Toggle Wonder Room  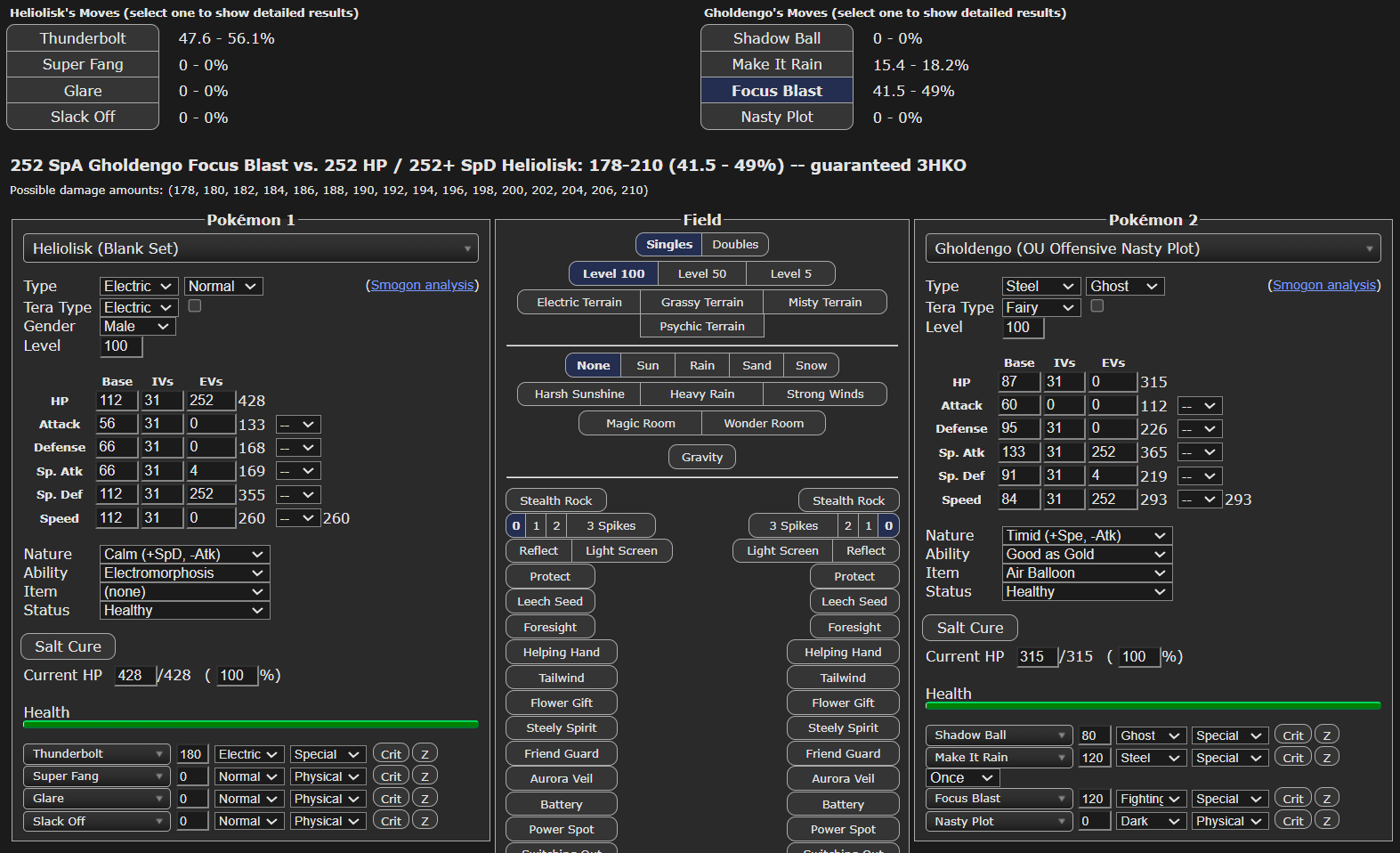(x=764, y=423)
